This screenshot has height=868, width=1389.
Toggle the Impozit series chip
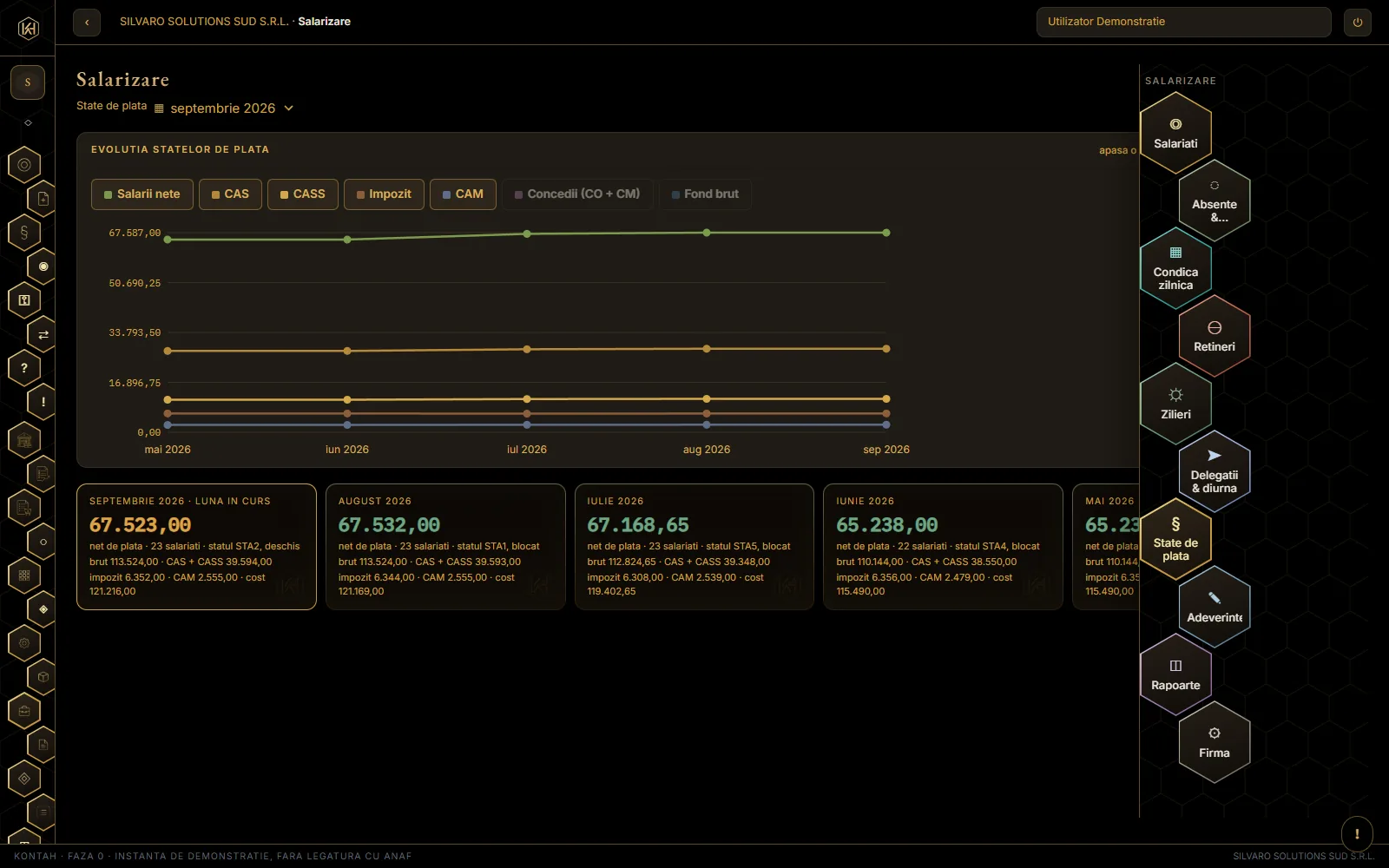point(384,194)
